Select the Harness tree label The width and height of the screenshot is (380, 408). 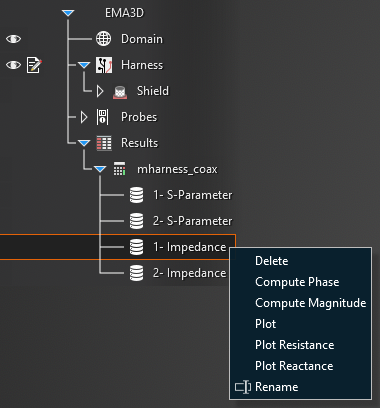coord(142,65)
